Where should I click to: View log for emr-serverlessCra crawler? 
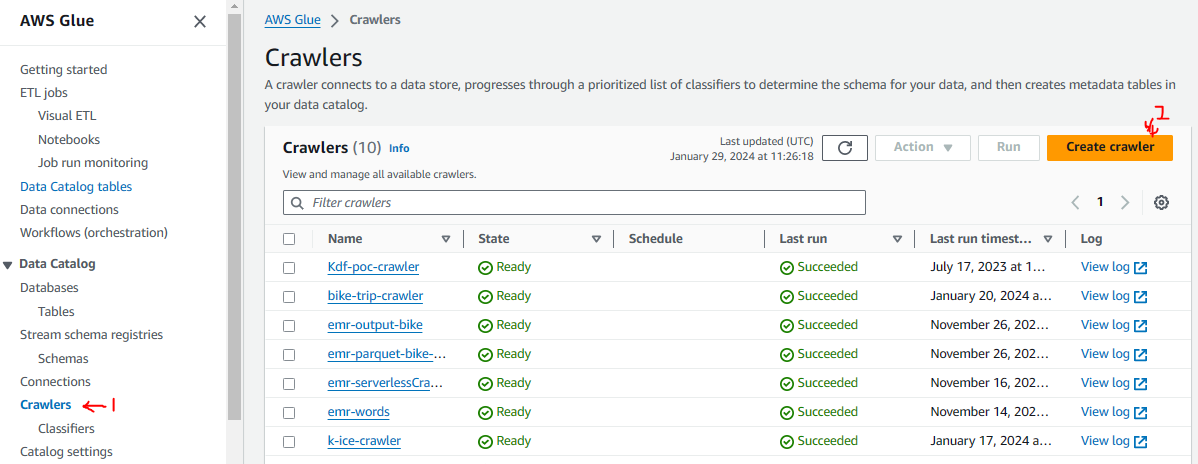(1114, 384)
